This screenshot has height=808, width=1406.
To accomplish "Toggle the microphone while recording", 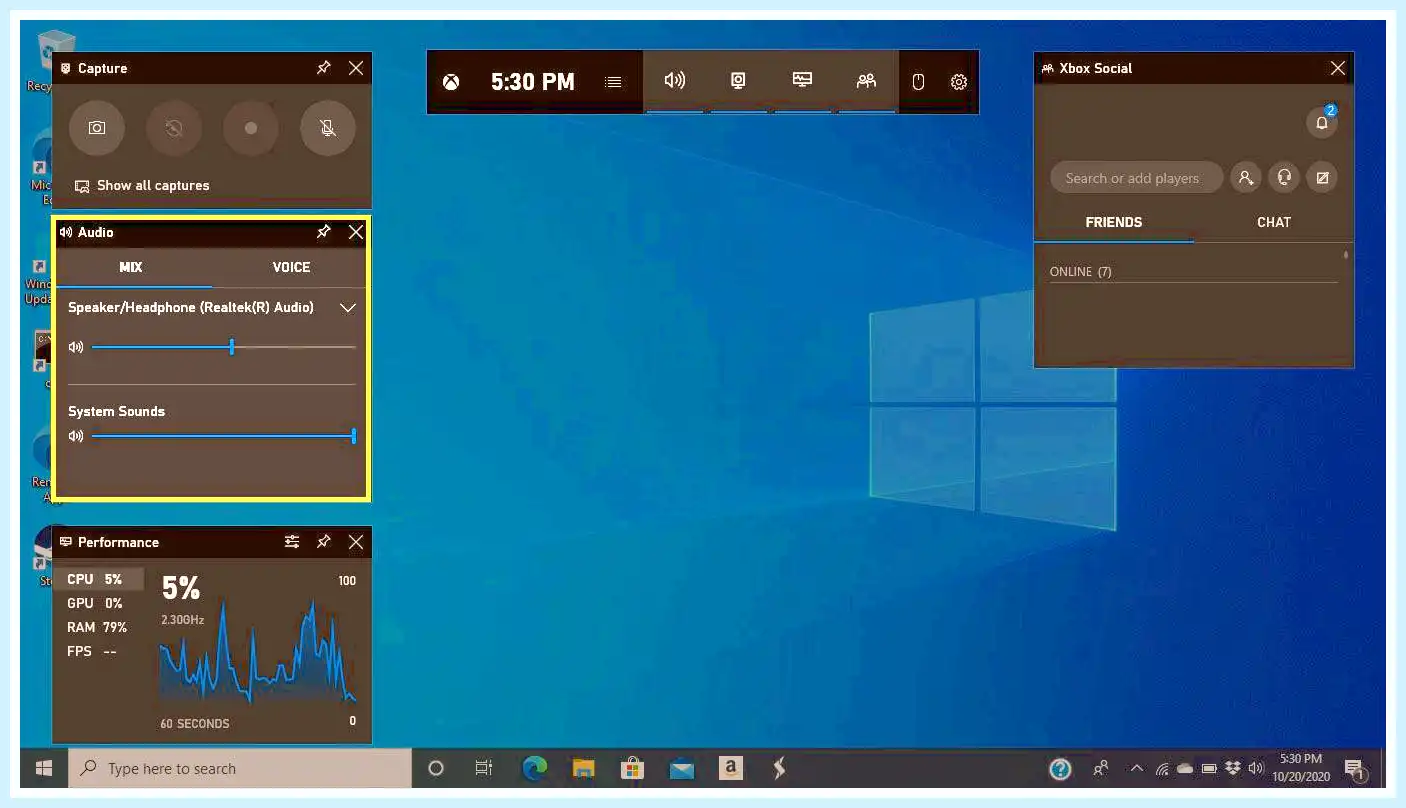I will 328,128.
